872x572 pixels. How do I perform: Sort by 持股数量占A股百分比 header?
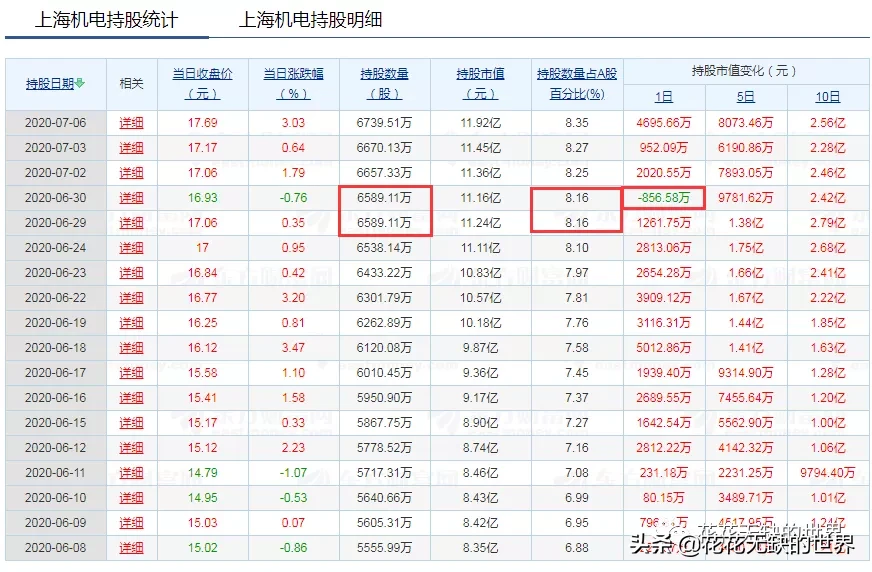tap(577, 83)
